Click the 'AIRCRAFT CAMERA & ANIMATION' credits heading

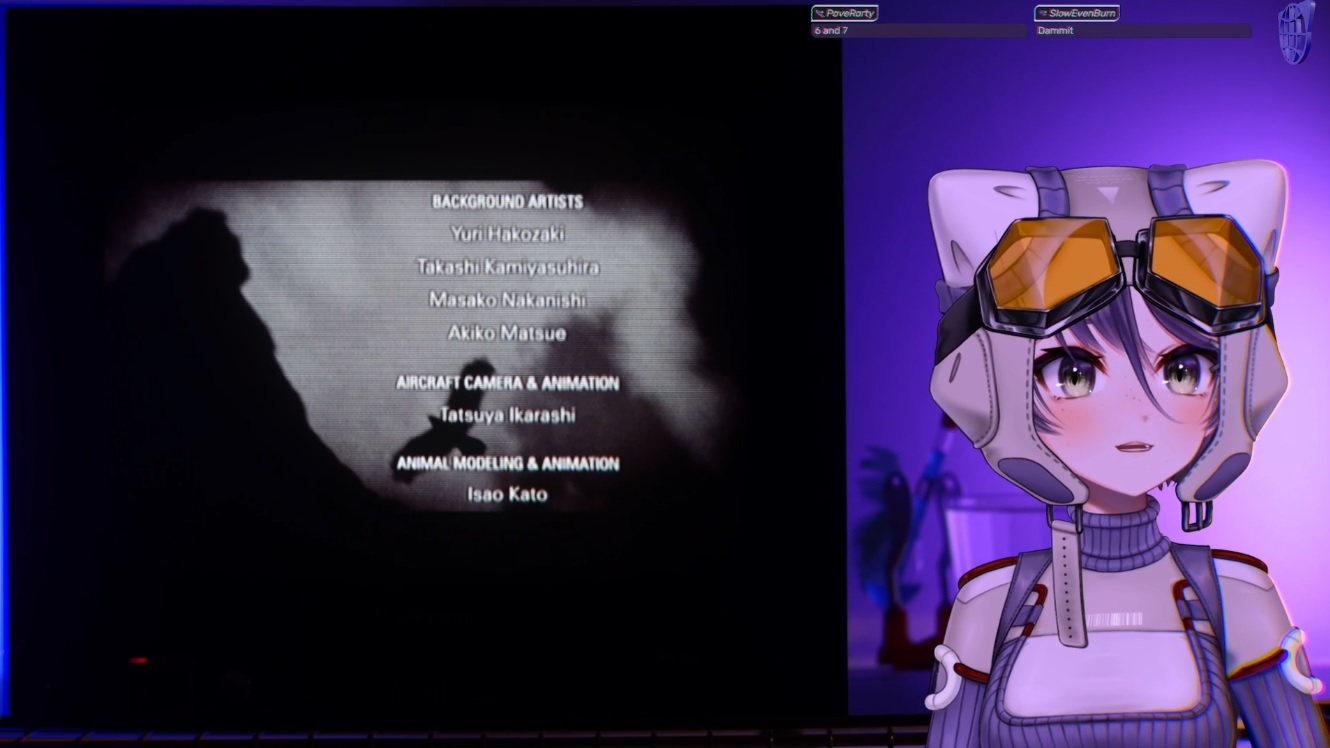[507, 383]
